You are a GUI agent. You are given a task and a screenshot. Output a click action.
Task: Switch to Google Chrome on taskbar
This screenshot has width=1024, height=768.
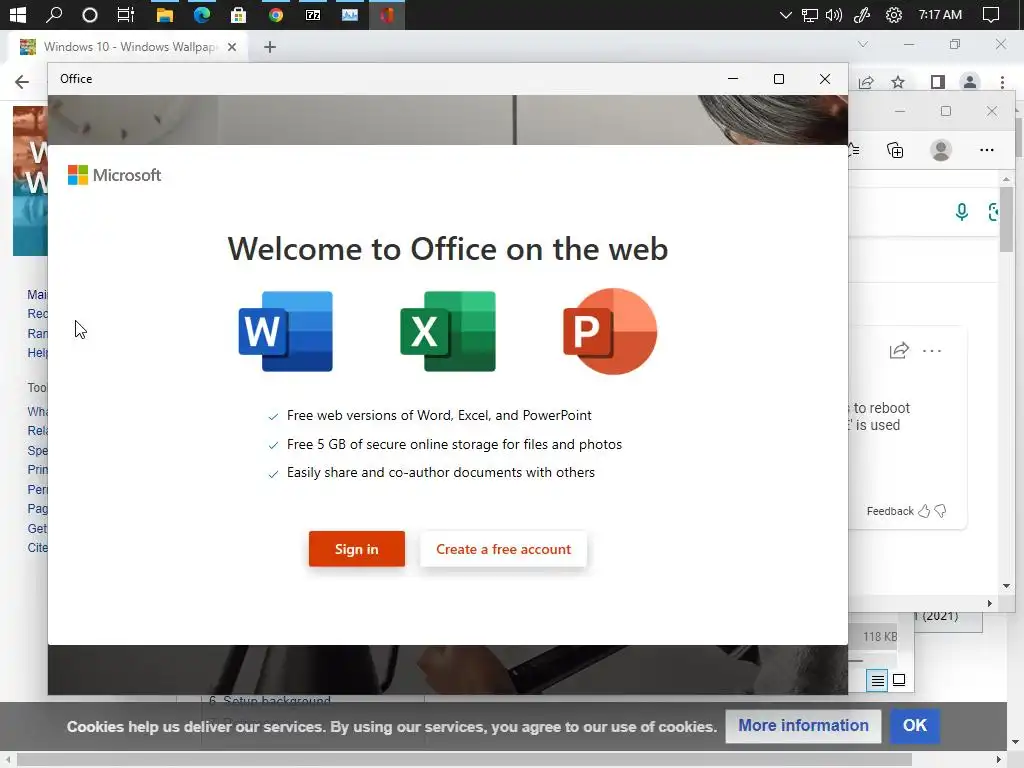pyautogui.click(x=276, y=14)
